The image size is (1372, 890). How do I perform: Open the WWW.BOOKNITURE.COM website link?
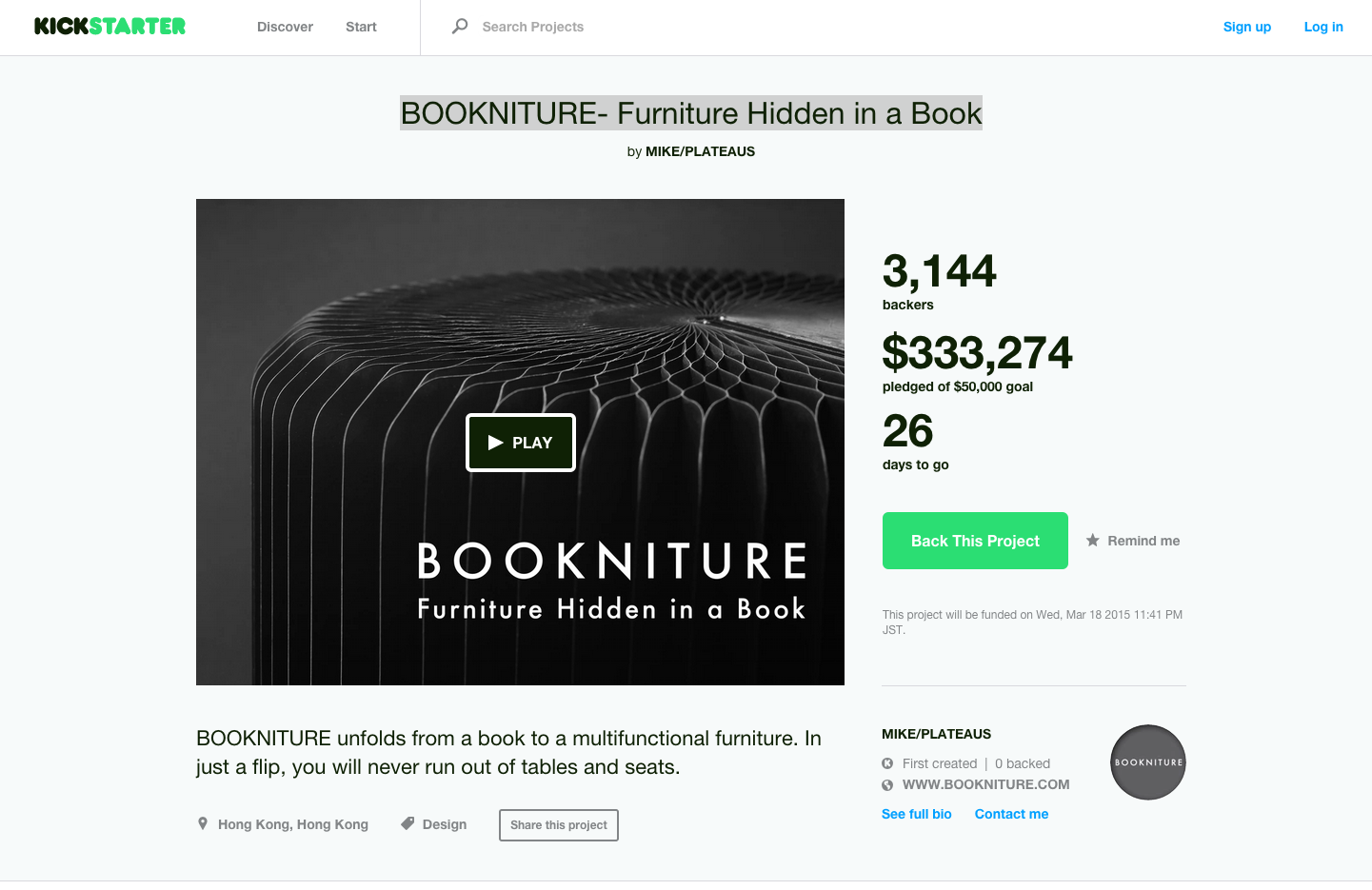(985, 784)
